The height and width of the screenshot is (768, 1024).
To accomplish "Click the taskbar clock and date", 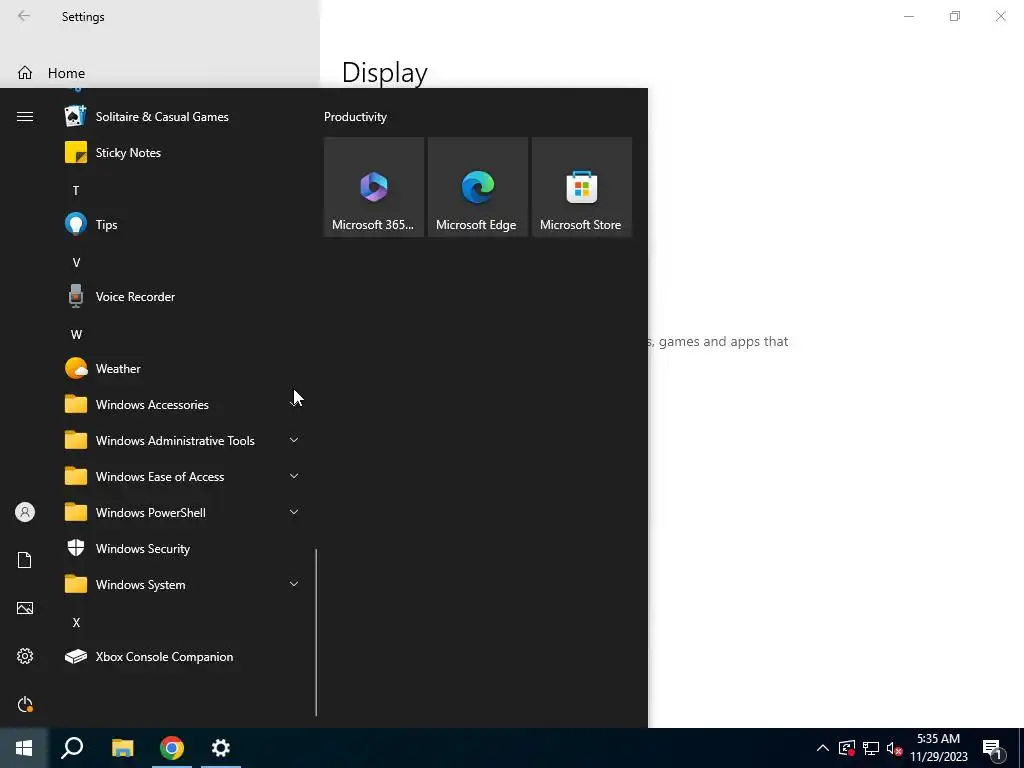I will coord(938,748).
